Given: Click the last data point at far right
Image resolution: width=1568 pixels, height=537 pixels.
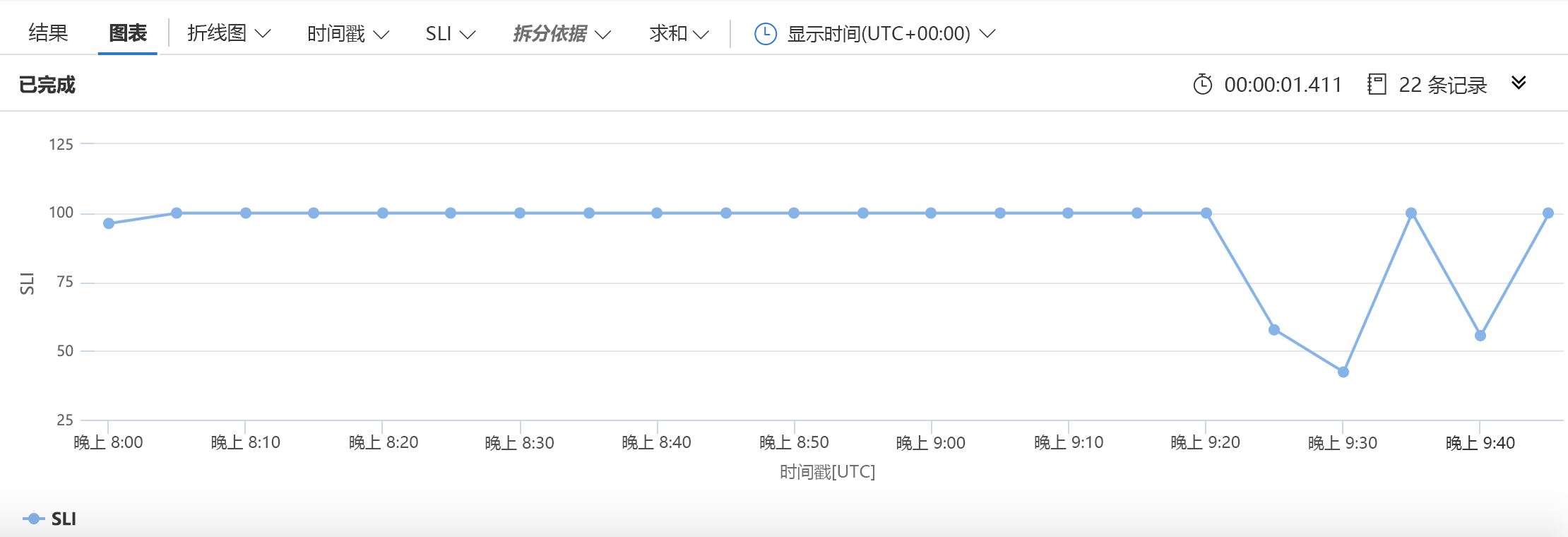Looking at the screenshot, I should (1548, 213).
